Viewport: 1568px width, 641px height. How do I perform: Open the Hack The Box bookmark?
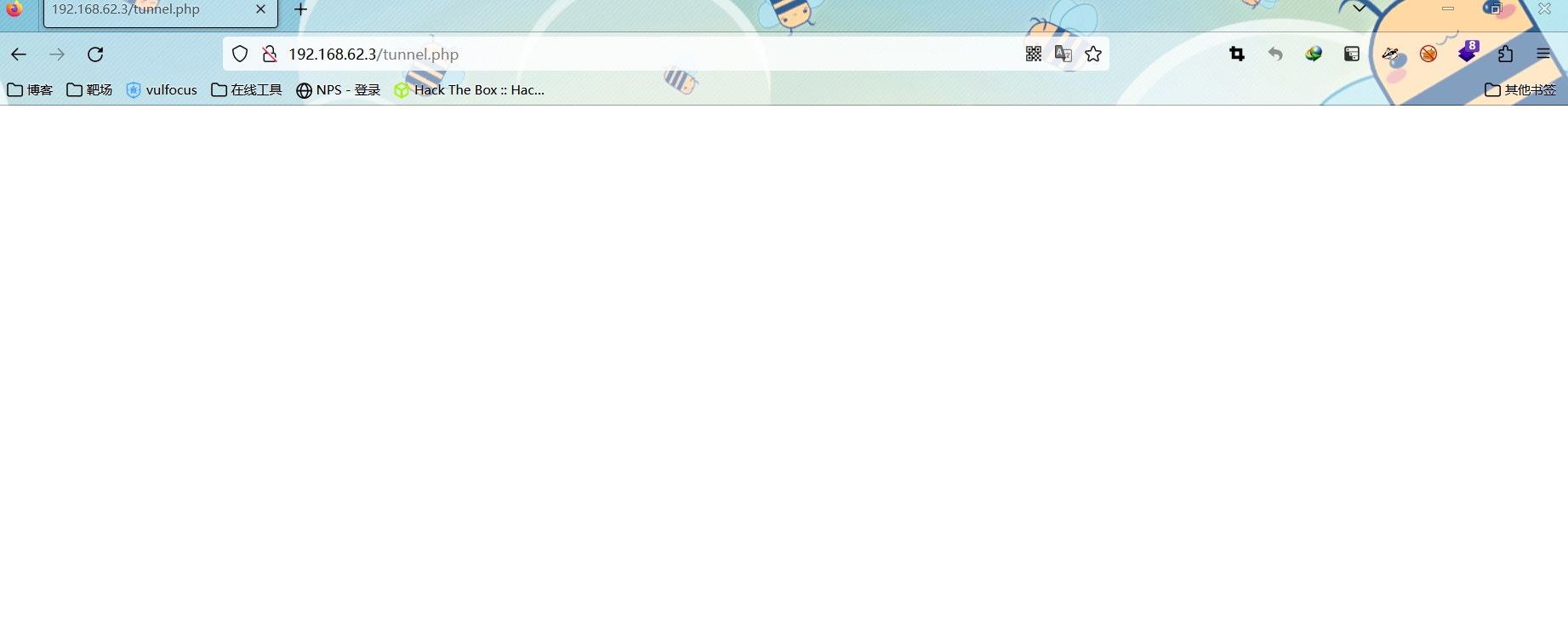pyautogui.click(x=469, y=90)
